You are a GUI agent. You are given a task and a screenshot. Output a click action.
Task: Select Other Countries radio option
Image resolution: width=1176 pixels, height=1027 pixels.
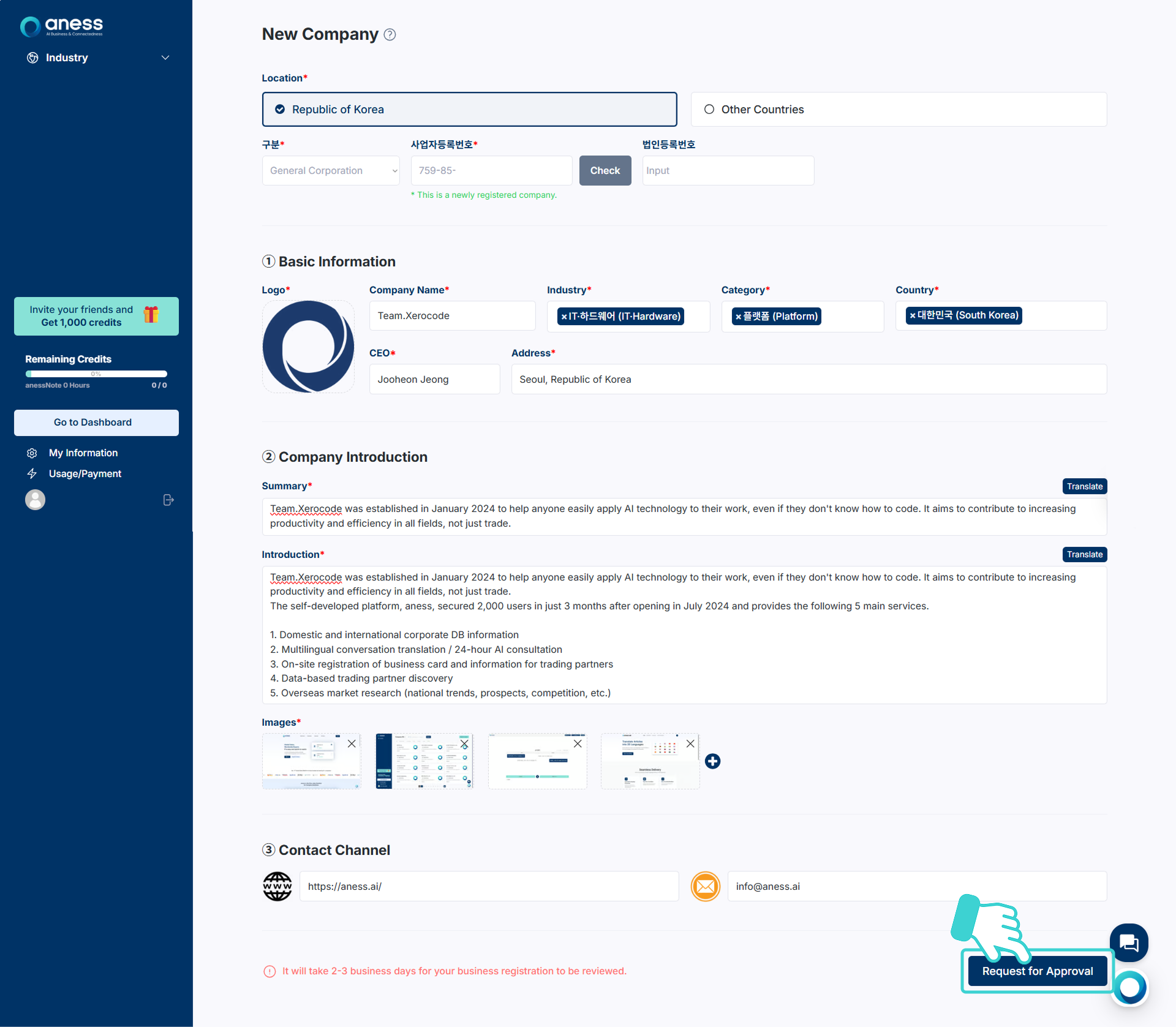[x=709, y=110]
